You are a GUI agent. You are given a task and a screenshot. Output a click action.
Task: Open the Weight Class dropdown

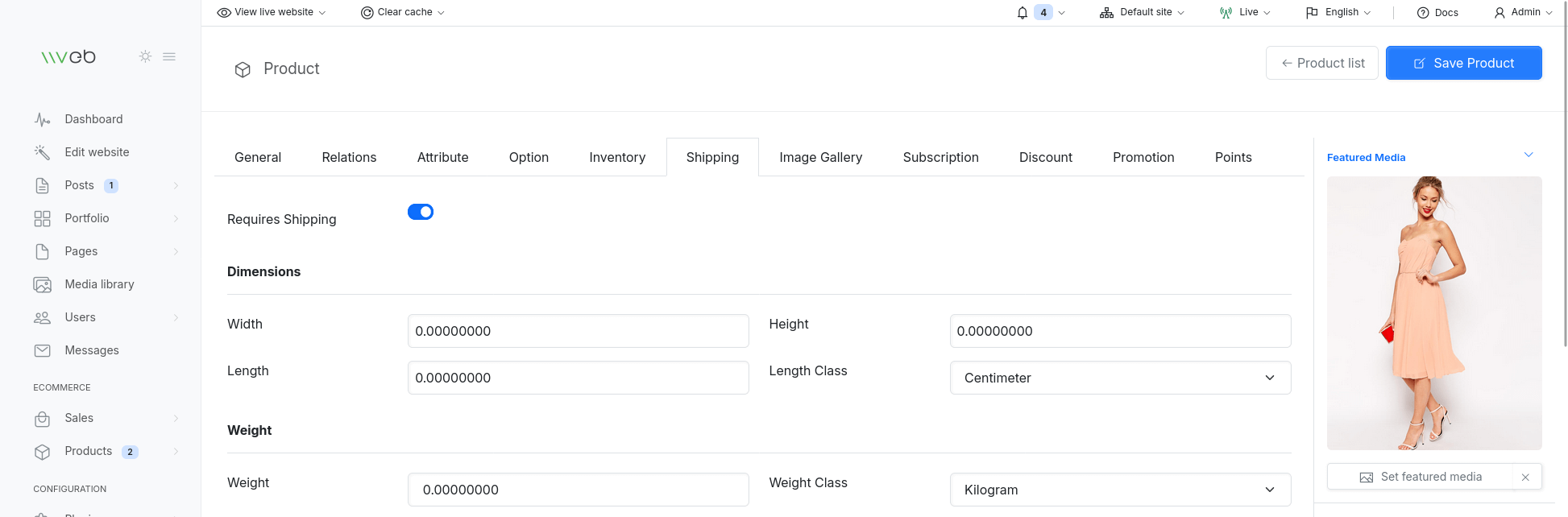coord(1120,490)
